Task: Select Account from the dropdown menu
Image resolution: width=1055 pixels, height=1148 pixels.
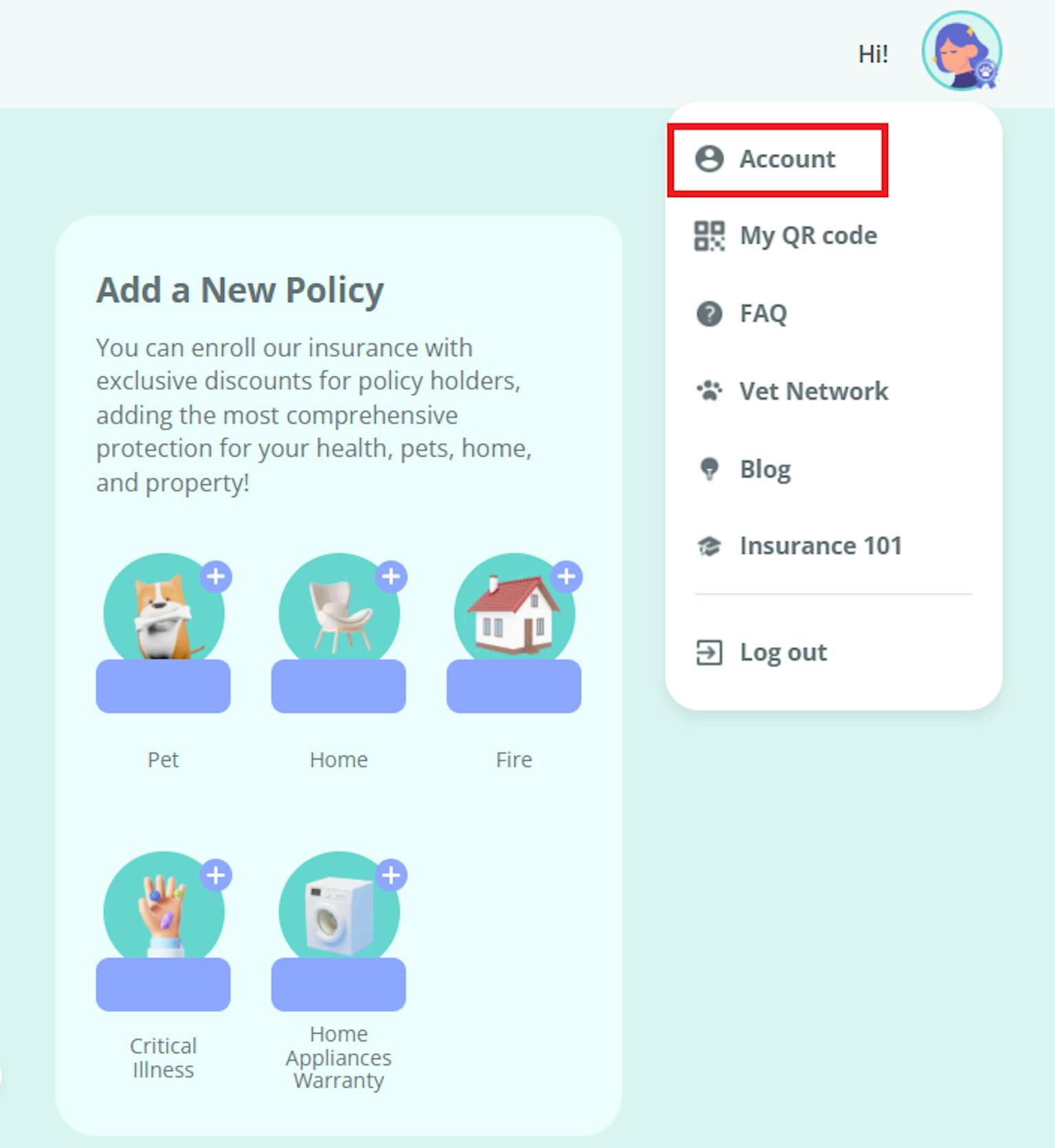Action: pos(786,159)
